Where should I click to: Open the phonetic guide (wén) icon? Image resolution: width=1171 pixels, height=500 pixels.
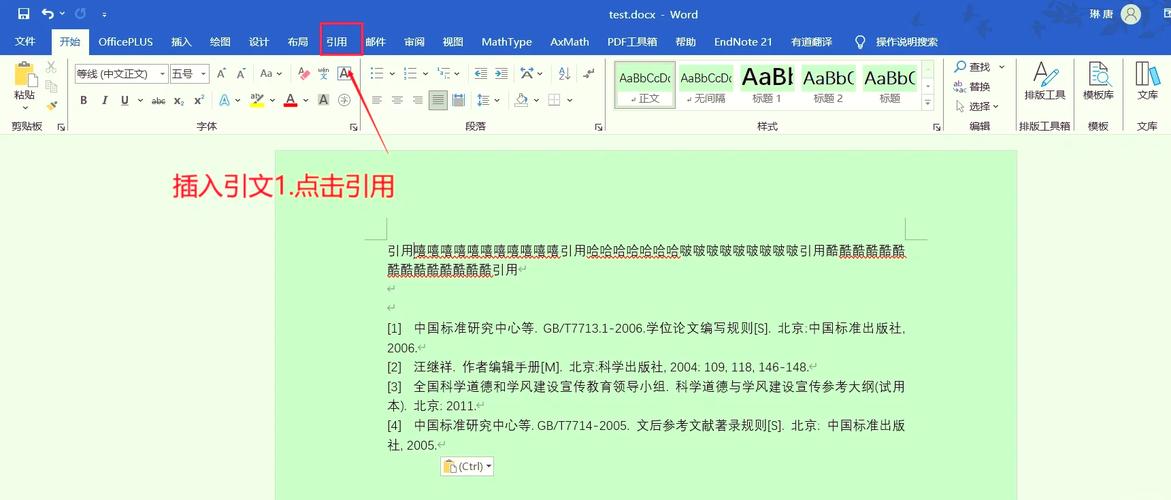(323, 74)
